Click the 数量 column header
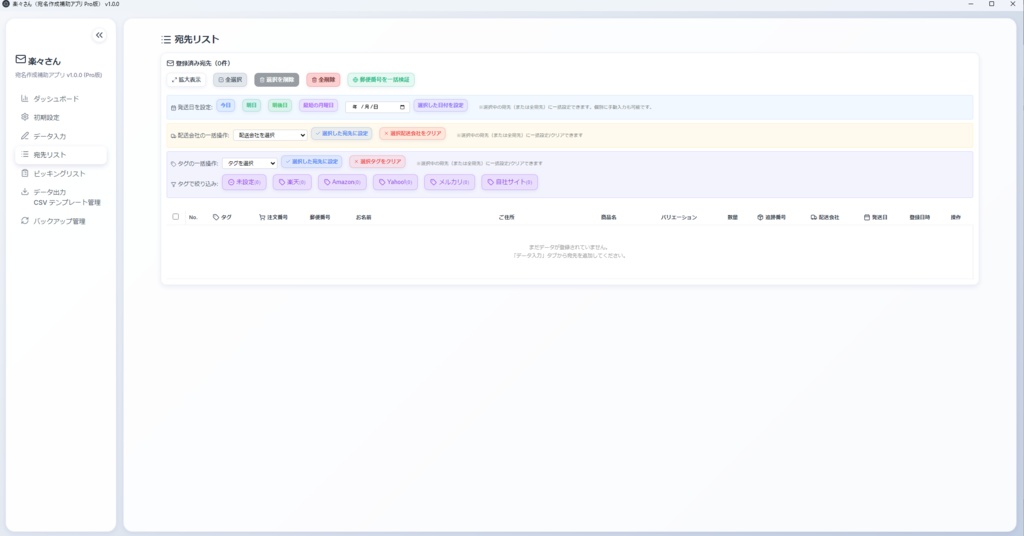 pyautogui.click(x=733, y=217)
